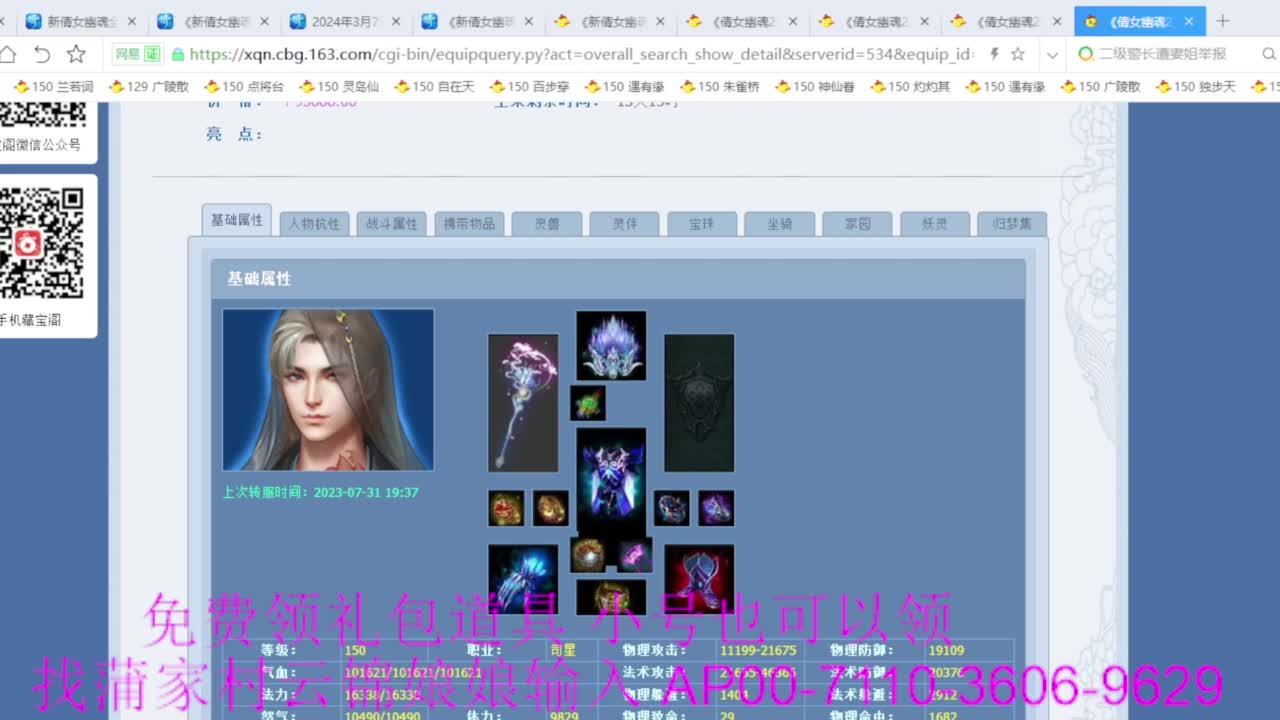Open the 携带物品 tab
This screenshot has height=720, width=1280.
(x=469, y=224)
